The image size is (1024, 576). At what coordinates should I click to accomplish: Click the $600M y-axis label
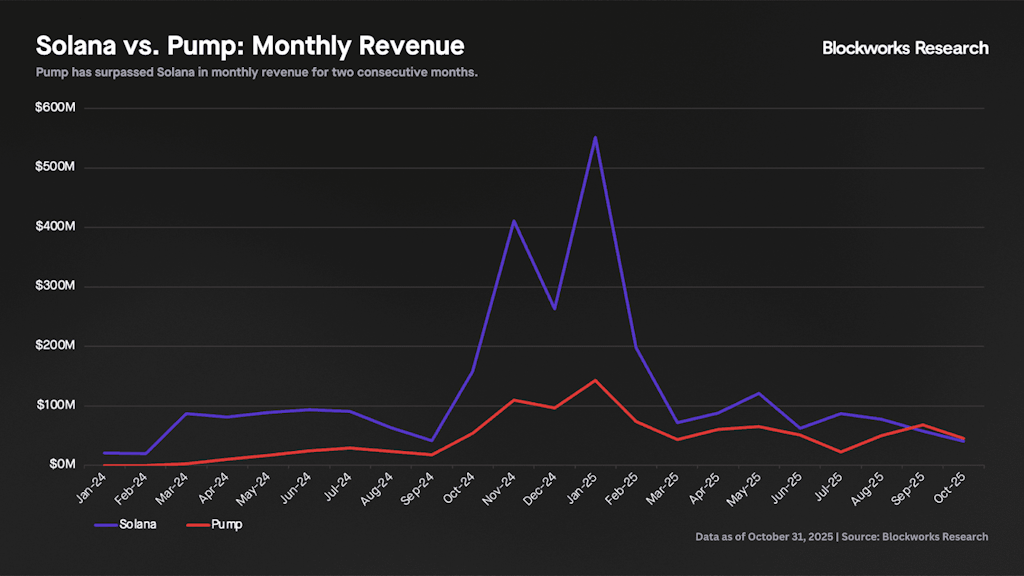pos(54,108)
